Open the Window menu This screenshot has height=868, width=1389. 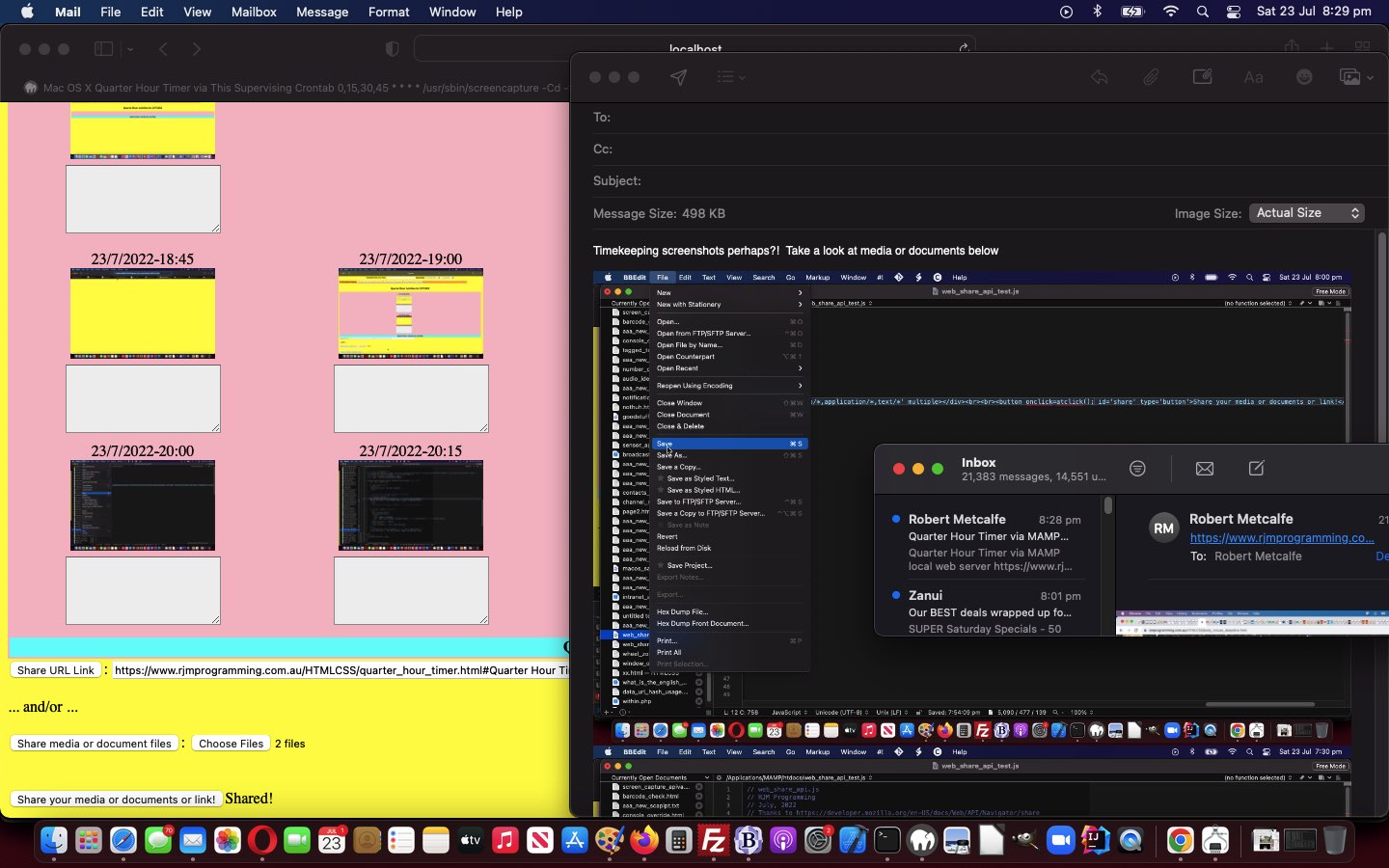coord(452,12)
